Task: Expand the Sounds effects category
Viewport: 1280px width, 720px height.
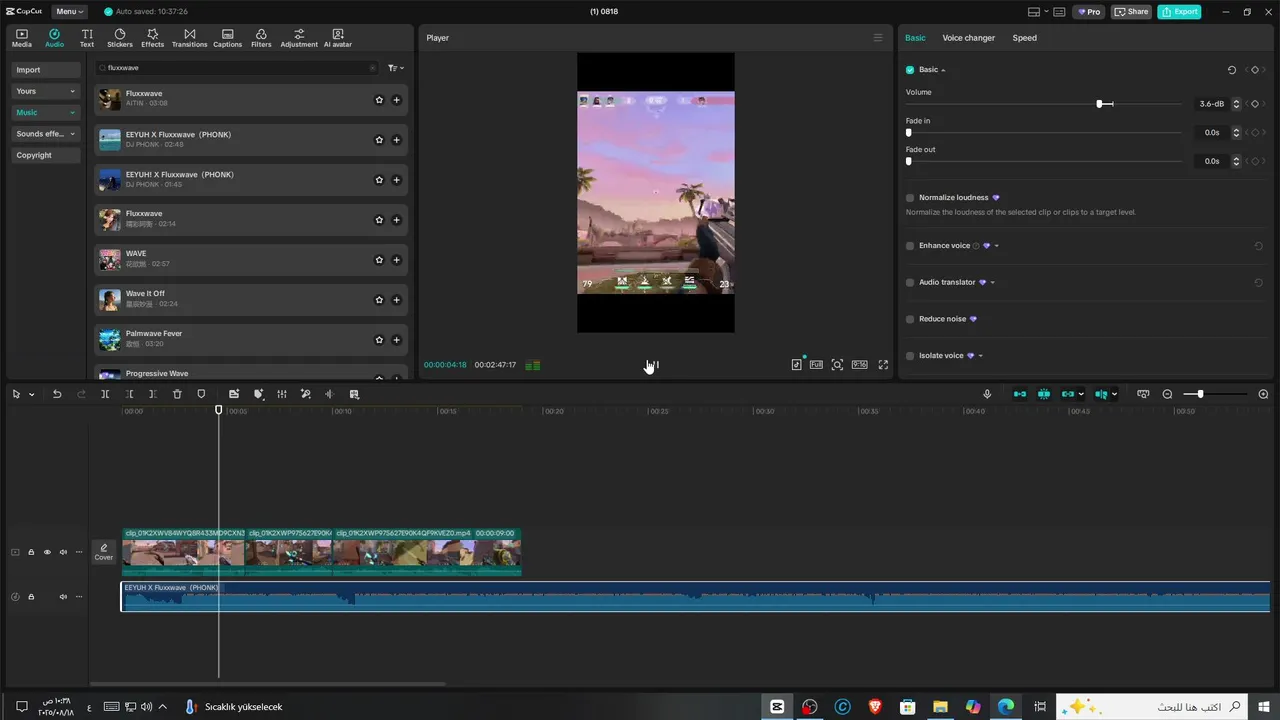Action: pyautogui.click(x=46, y=134)
